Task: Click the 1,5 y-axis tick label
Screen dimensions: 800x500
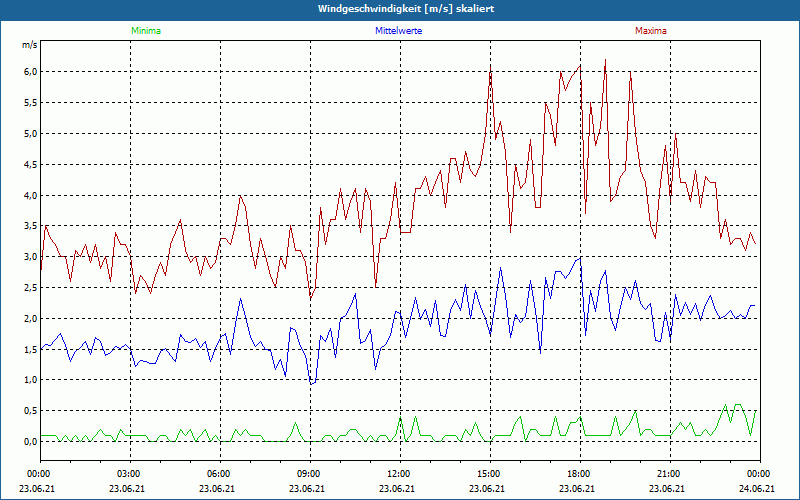Action: (x=31, y=349)
